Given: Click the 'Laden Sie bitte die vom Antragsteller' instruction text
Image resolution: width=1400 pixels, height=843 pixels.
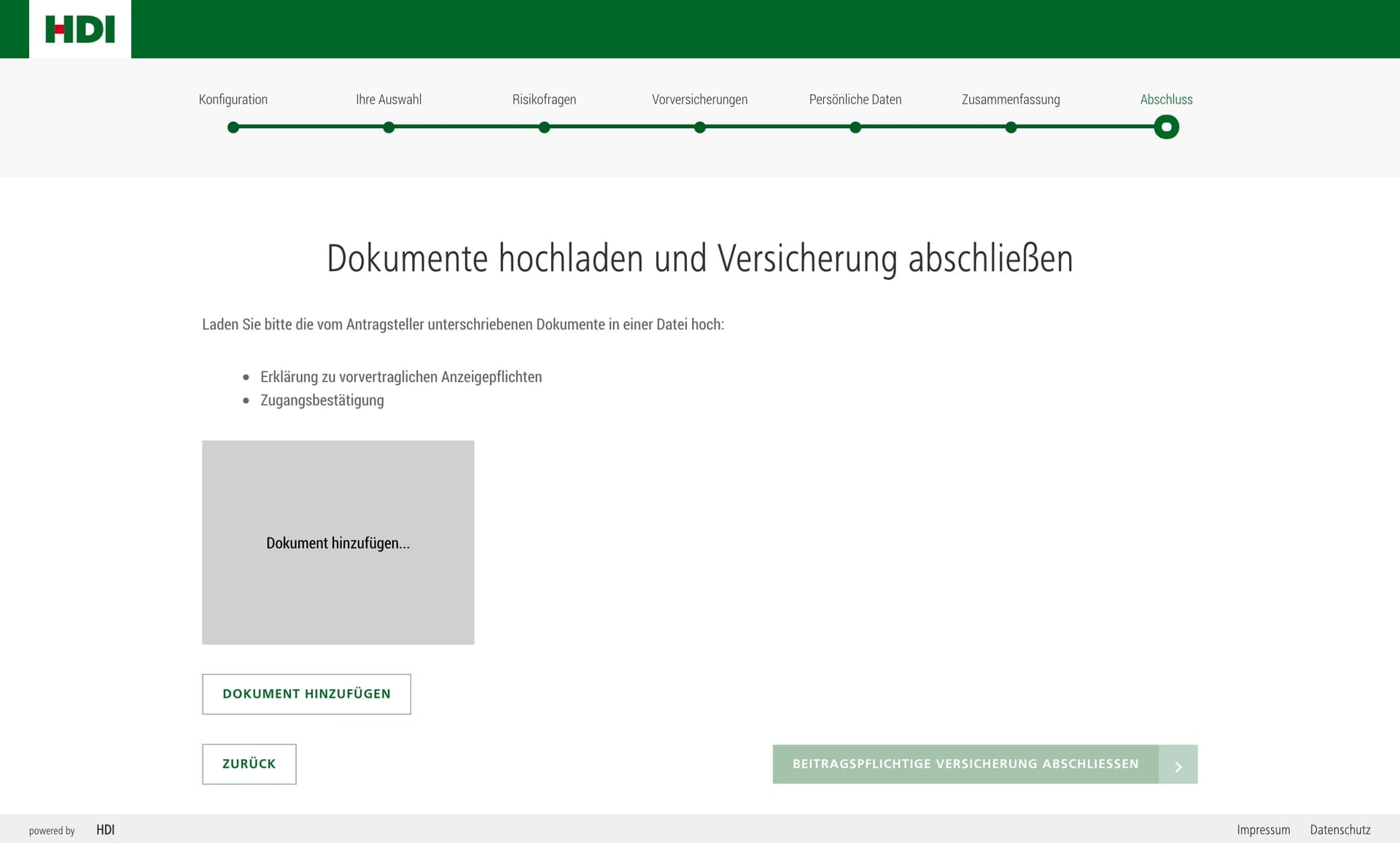Looking at the screenshot, I should [x=463, y=325].
